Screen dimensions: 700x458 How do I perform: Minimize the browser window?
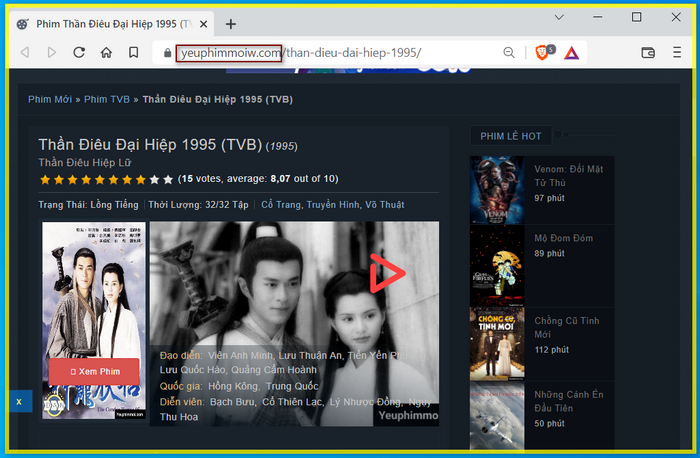(x=597, y=17)
